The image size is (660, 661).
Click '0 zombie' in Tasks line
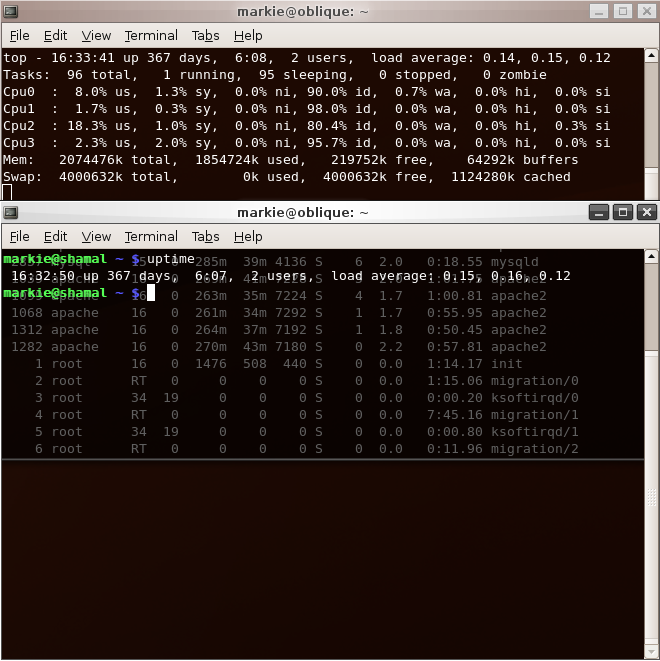[515, 75]
